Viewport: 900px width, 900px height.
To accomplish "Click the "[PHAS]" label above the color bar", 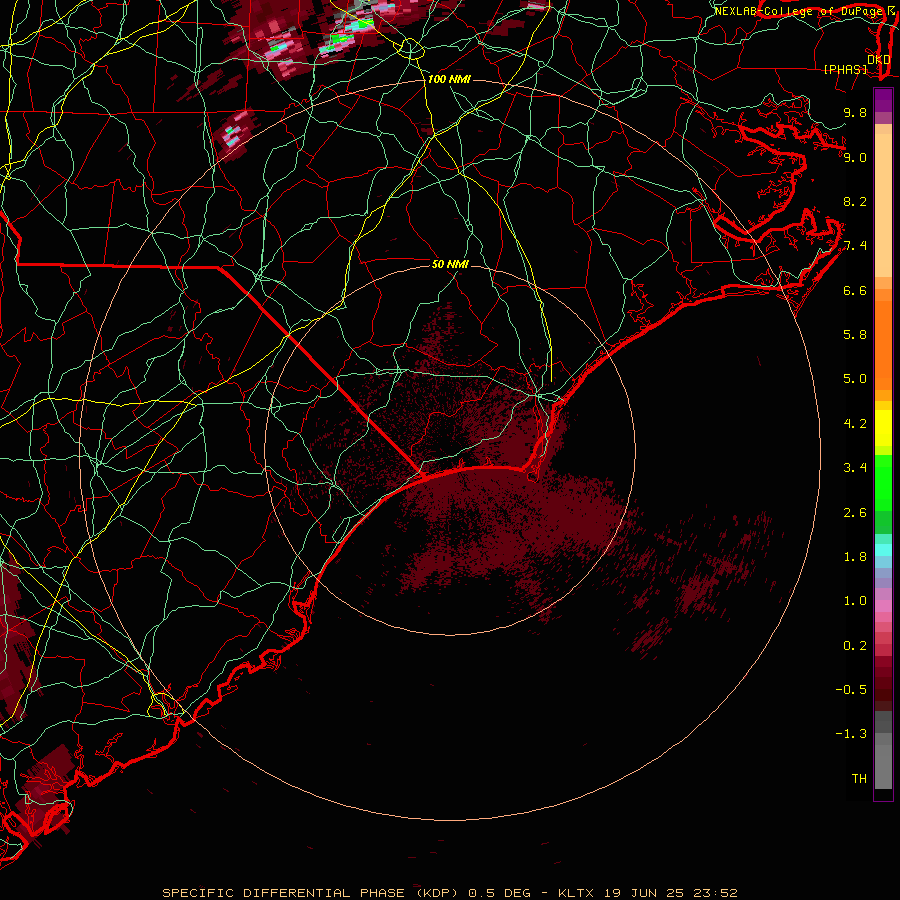I will click(845, 69).
